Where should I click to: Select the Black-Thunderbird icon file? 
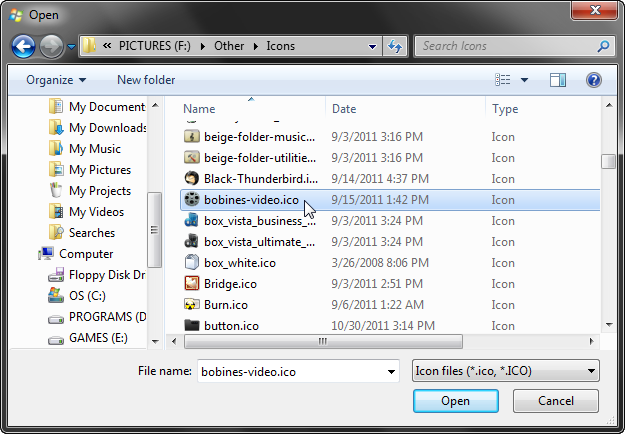(192, 178)
